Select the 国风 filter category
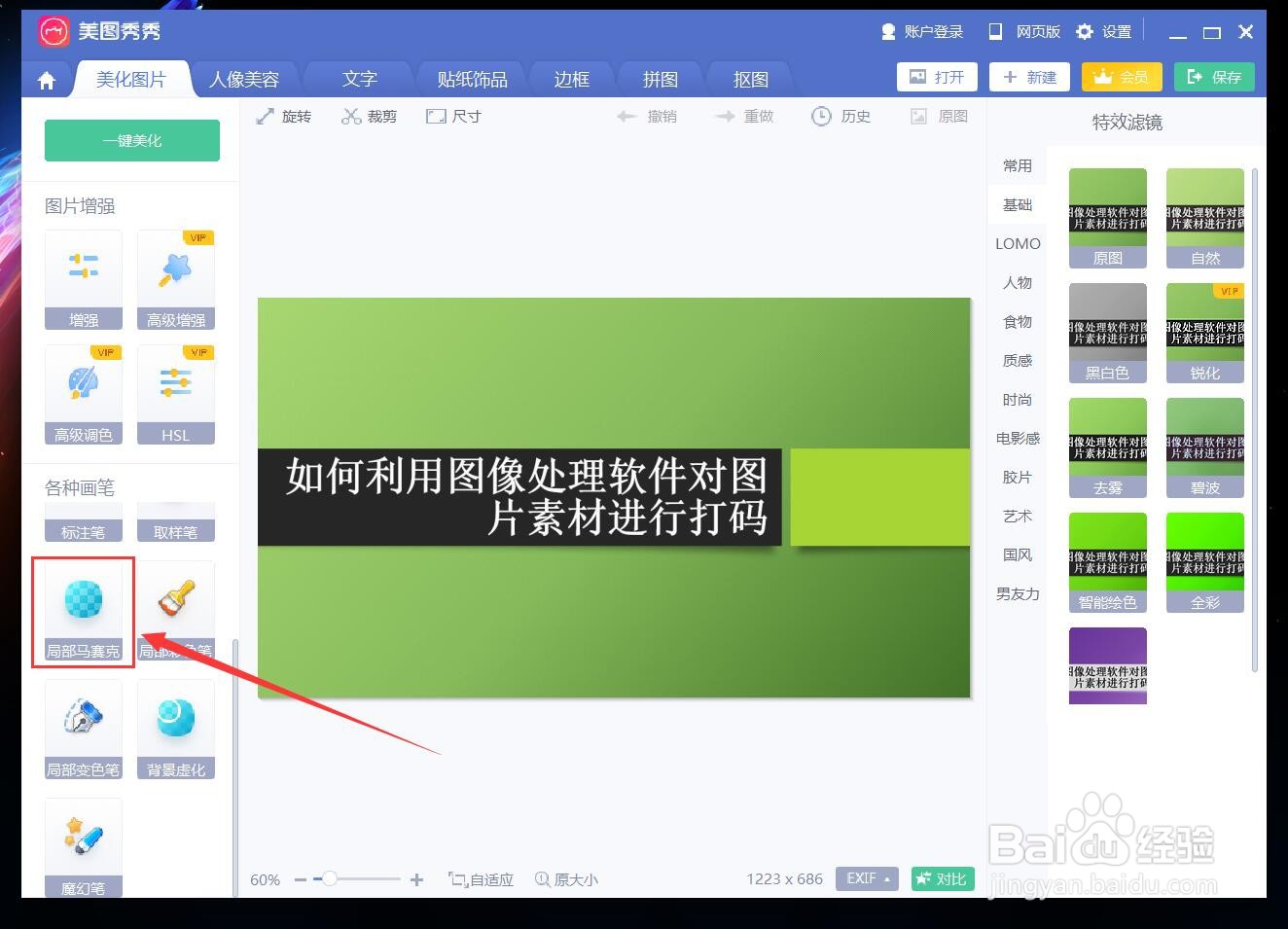The image size is (1288, 929). tap(1018, 555)
